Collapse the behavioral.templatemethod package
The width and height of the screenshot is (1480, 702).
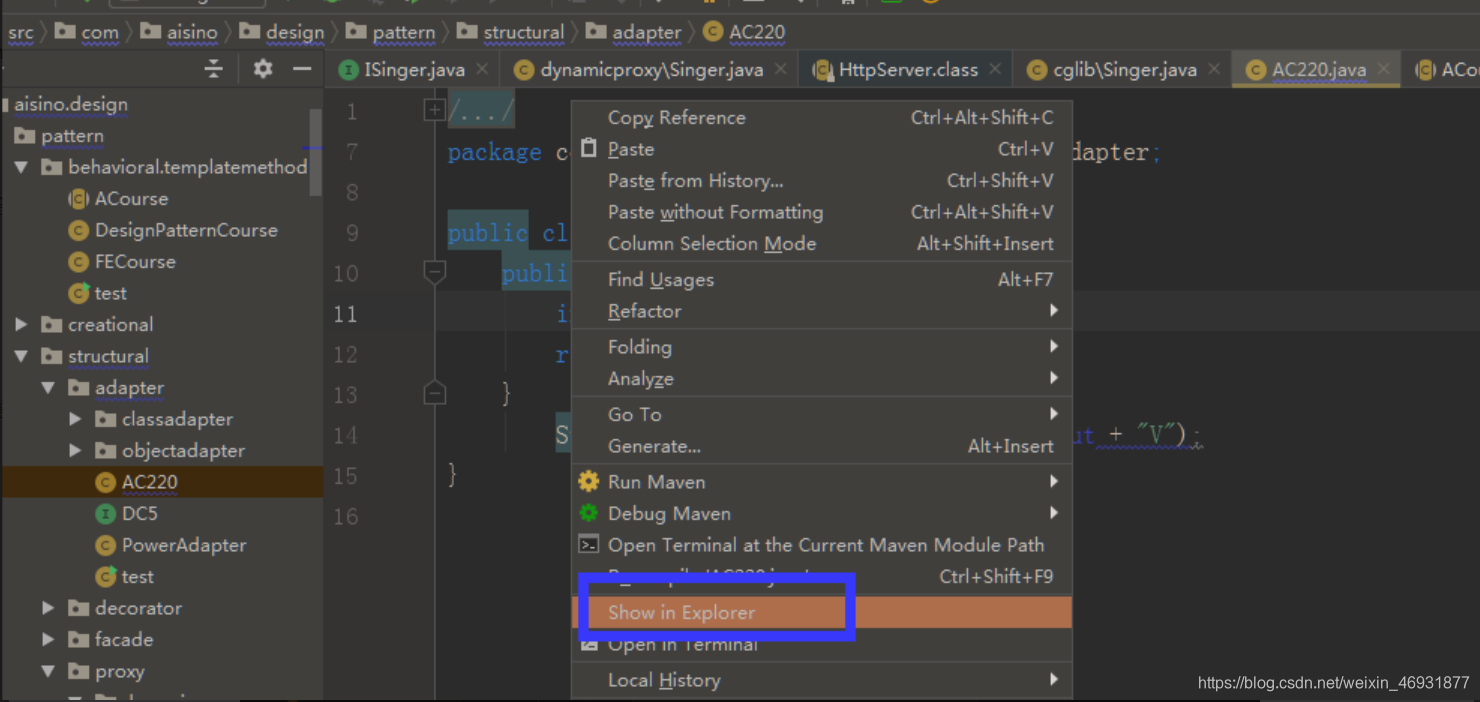click(21, 167)
